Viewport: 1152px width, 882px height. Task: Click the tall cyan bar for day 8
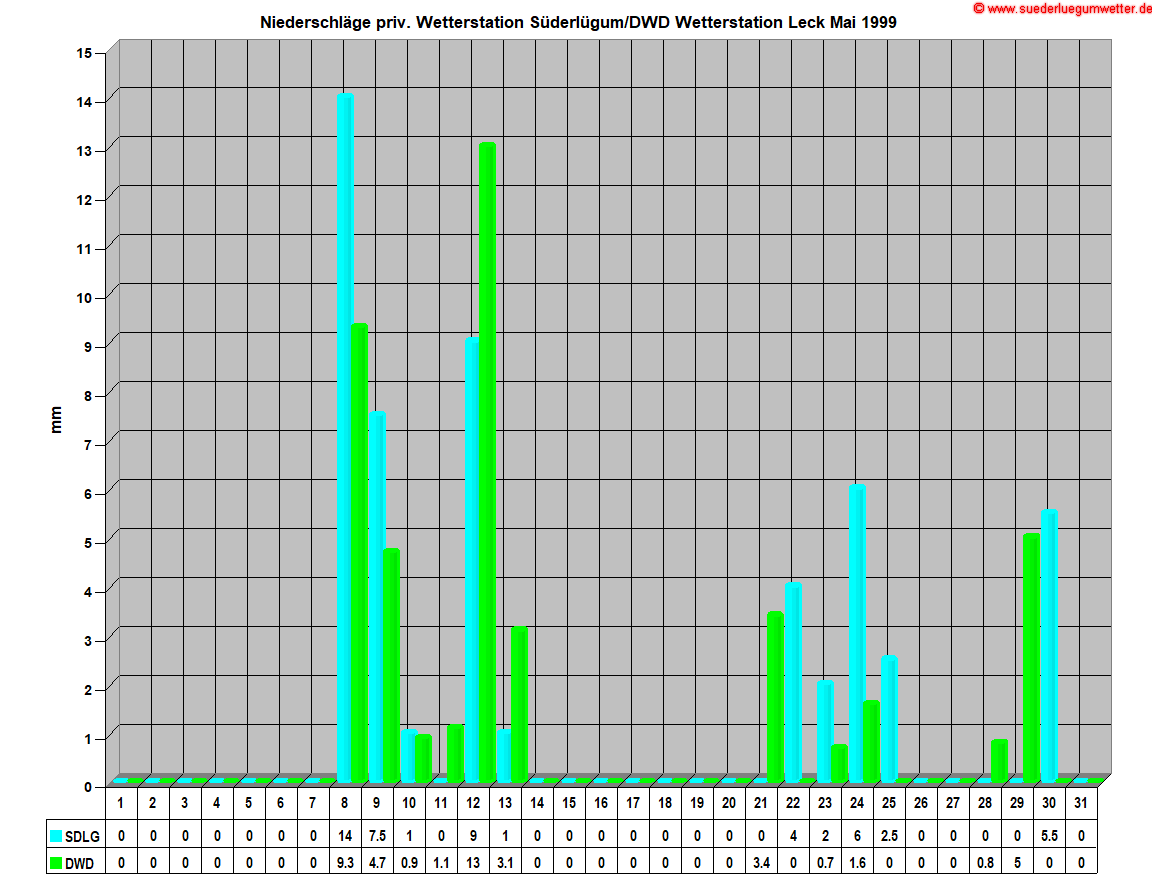(x=345, y=440)
